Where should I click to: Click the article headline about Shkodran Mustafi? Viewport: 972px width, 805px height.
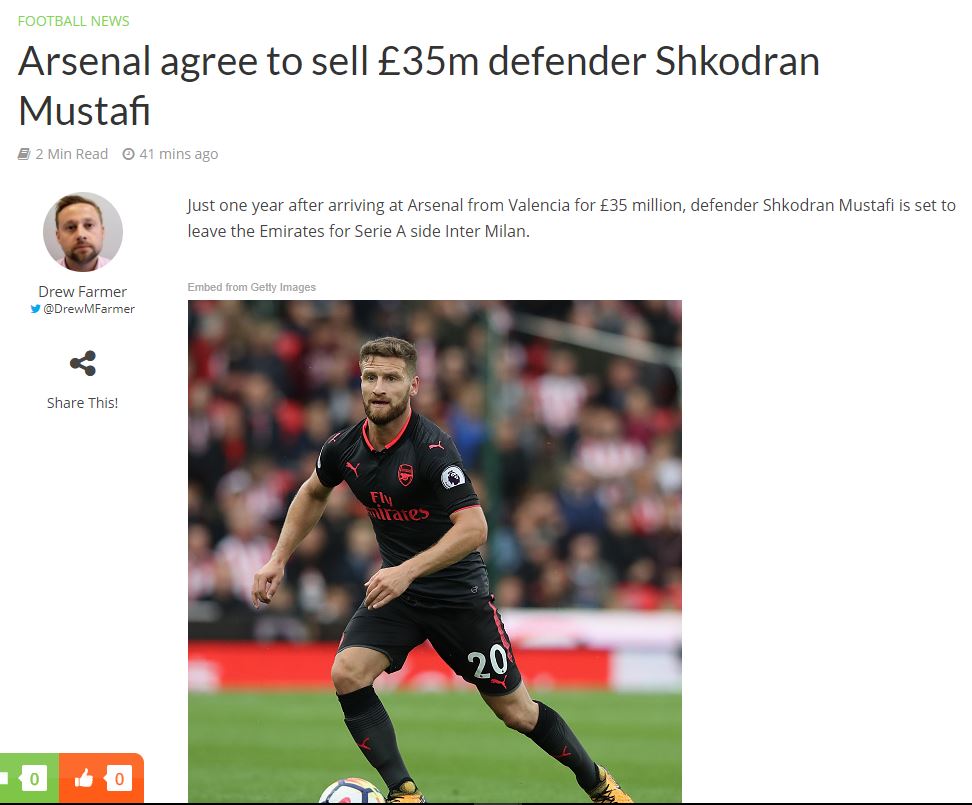tap(418, 86)
